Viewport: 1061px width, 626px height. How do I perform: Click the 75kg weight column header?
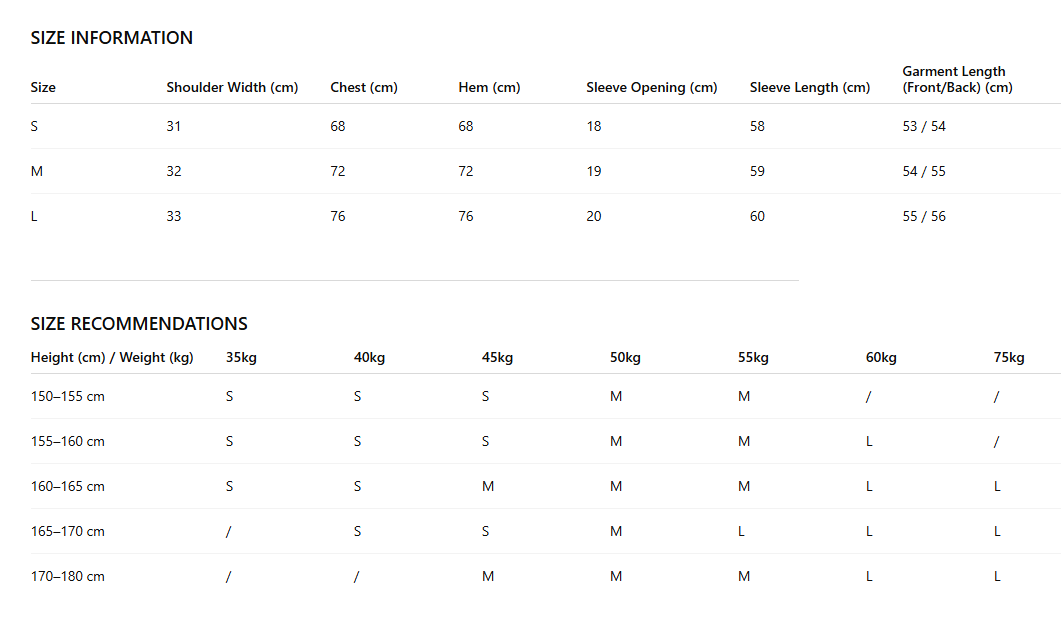pyautogui.click(x=1009, y=357)
